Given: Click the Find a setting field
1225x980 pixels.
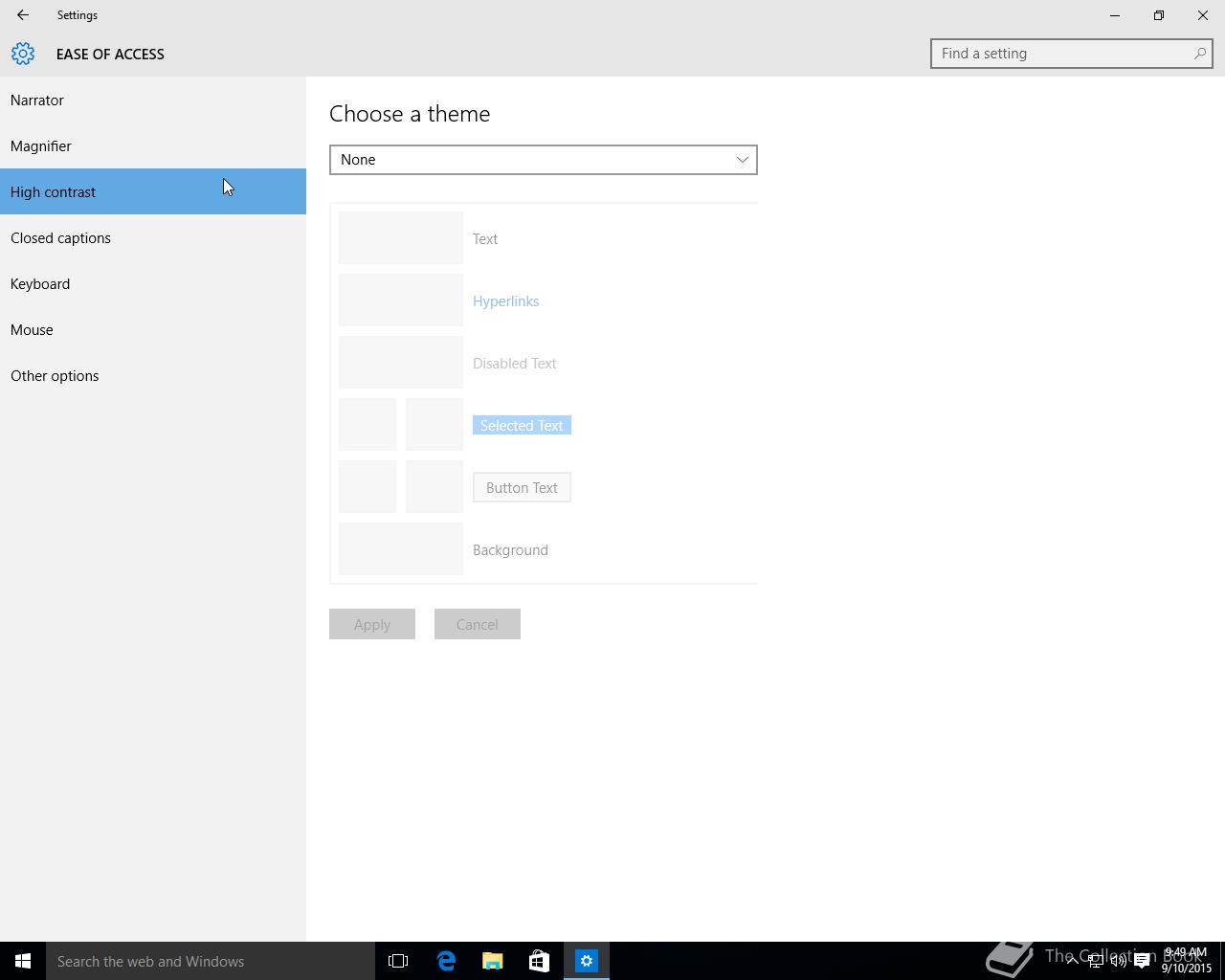Looking at the screenshot, I should coord(1072,54).
